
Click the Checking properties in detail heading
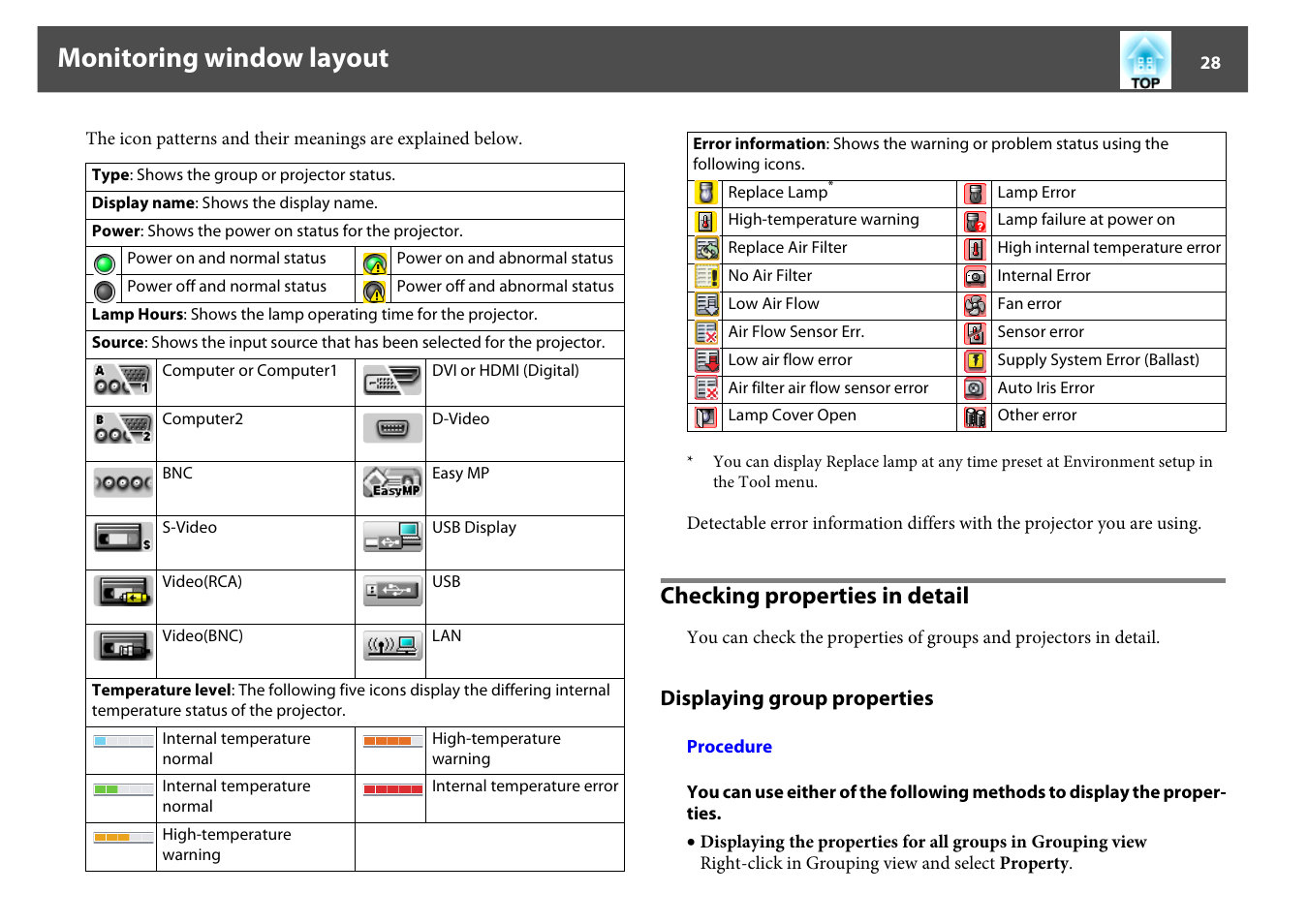pyautogui.click(x=815, y=596)
